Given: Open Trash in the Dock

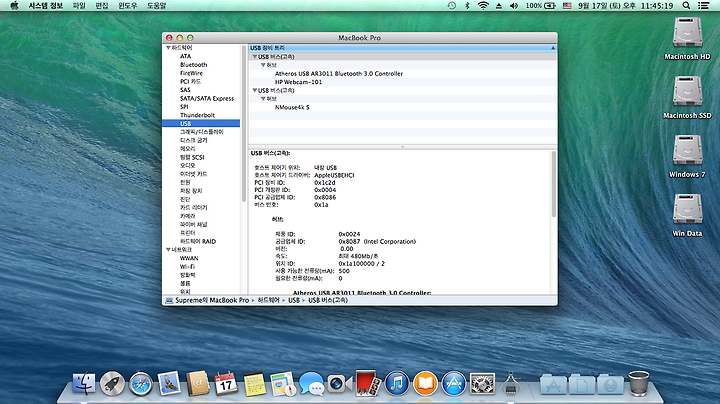Looking at the screenshot, I should tap(639, 383).
